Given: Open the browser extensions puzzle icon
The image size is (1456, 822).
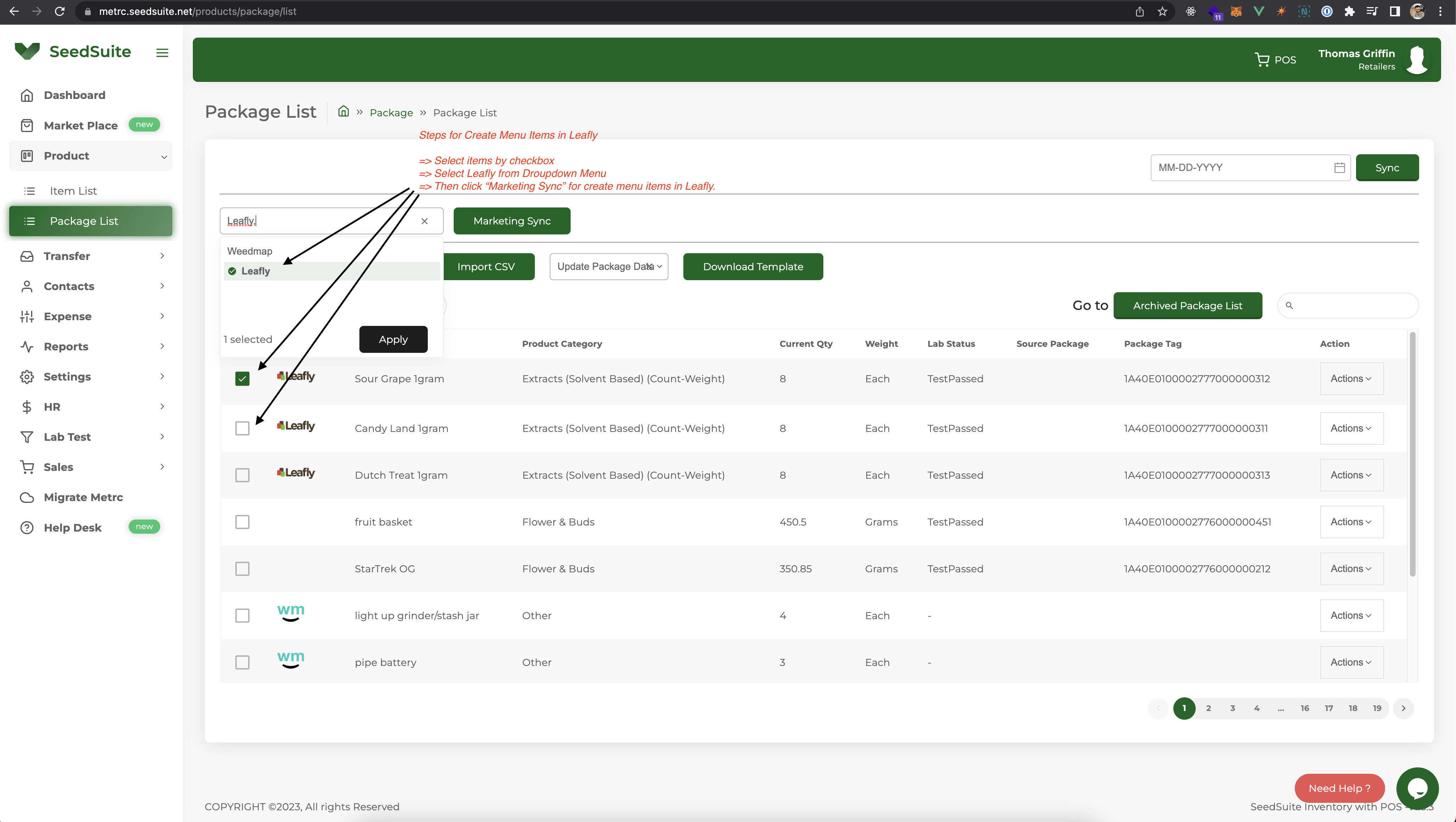Looking at the screenshot, I should point(1349,11).
